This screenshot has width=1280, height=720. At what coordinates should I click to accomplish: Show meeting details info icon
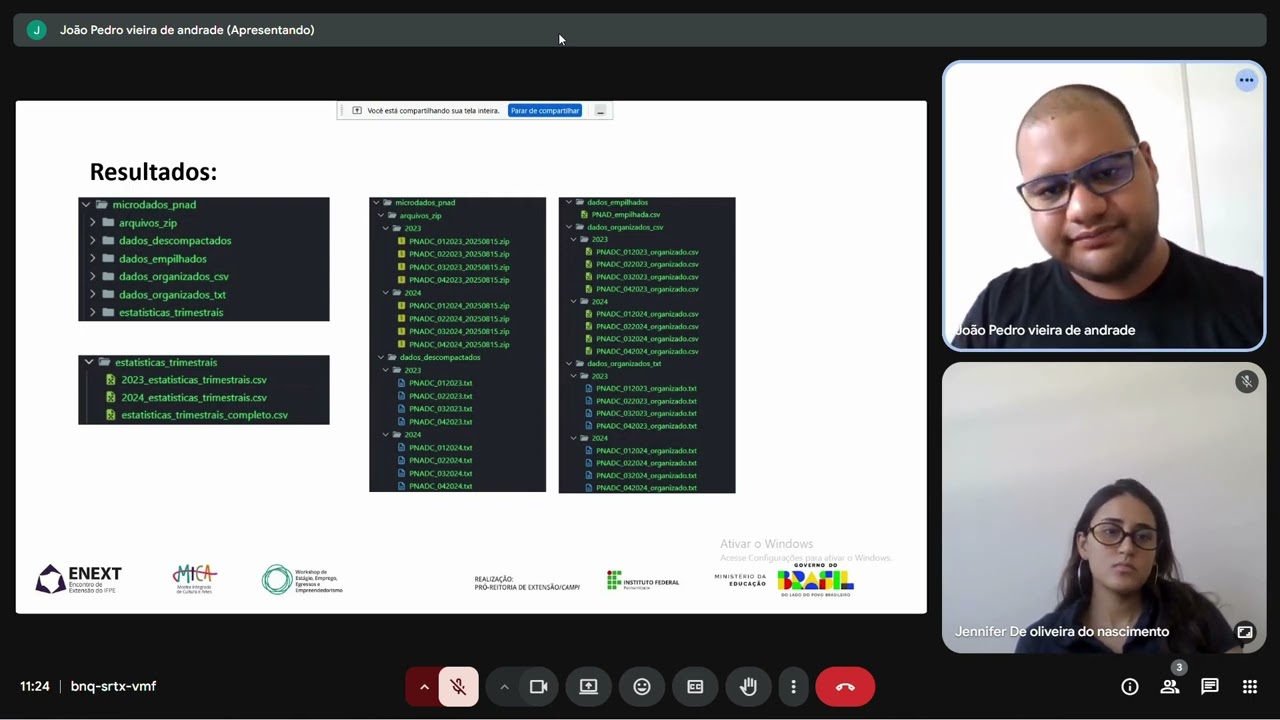1130,686
